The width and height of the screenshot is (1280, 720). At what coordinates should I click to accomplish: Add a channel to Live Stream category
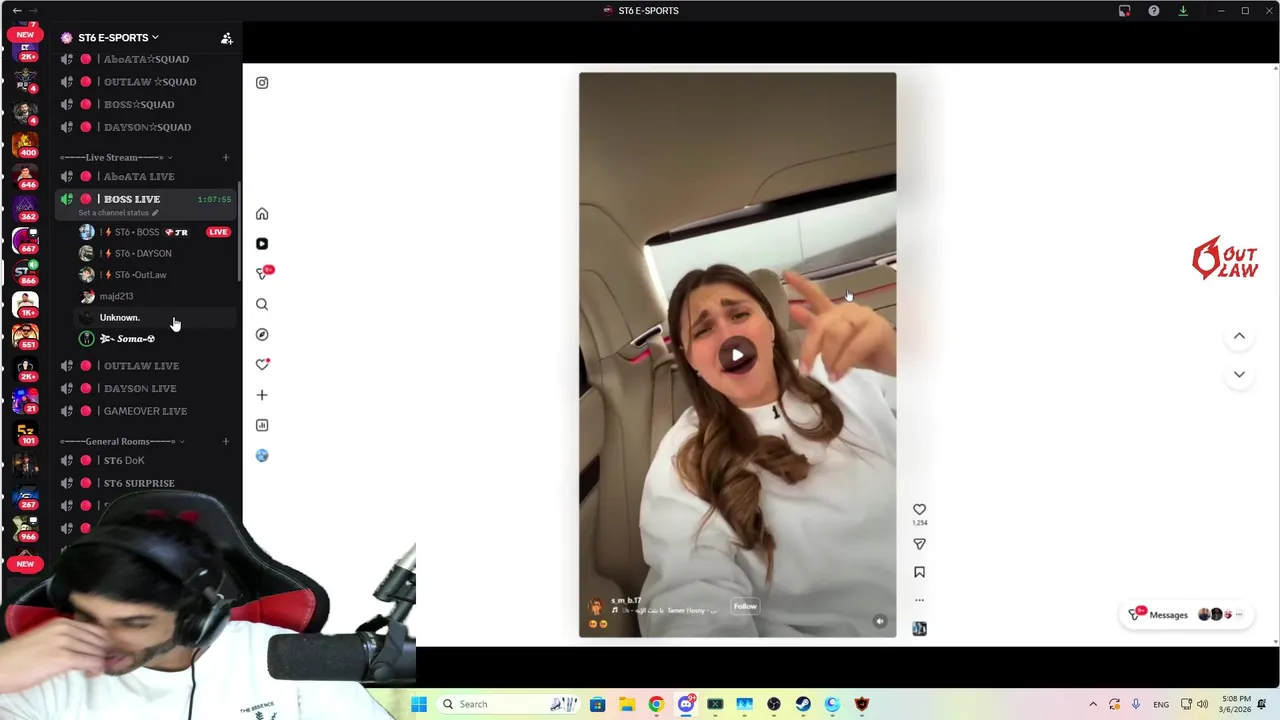225,157
